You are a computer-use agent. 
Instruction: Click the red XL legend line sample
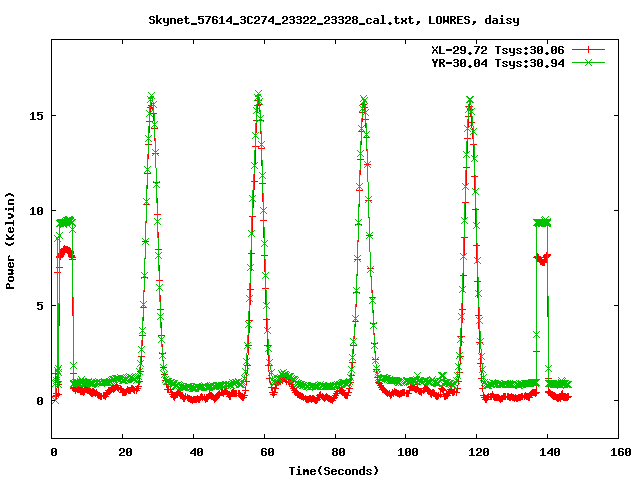(x=588, y=50)
